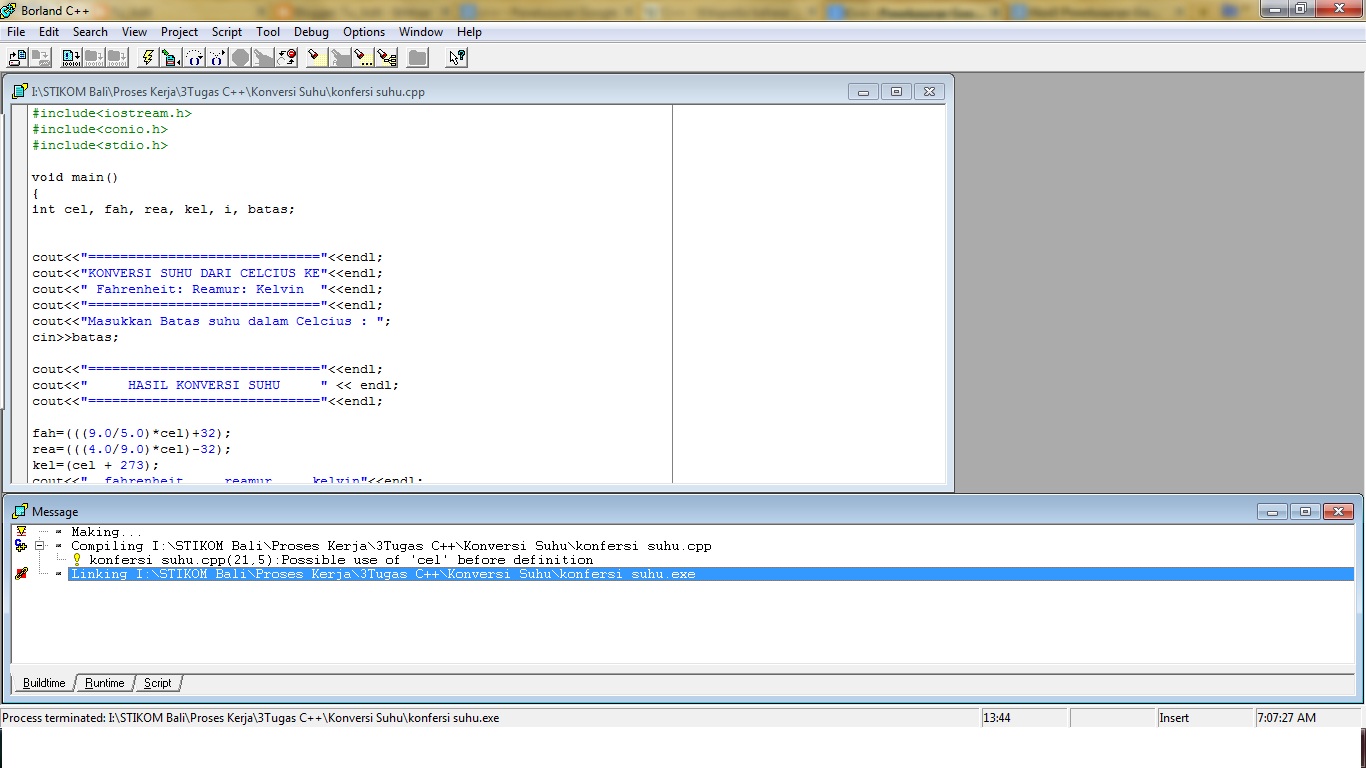Switch to the Runtime tab
This screenshot has height=768, width=1366.
[x=104, y=683]
